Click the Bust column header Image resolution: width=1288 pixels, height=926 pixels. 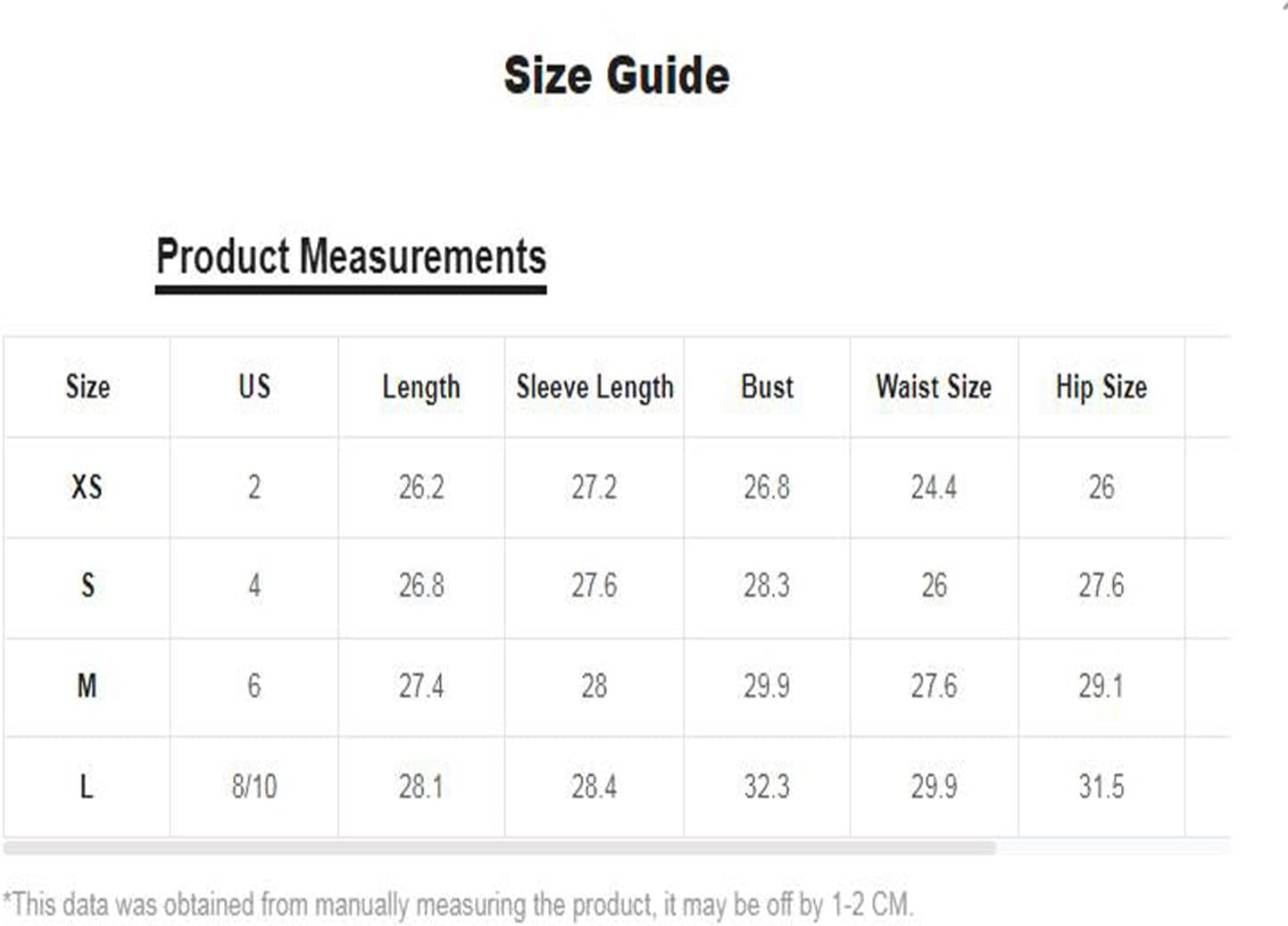coord(767,387)
